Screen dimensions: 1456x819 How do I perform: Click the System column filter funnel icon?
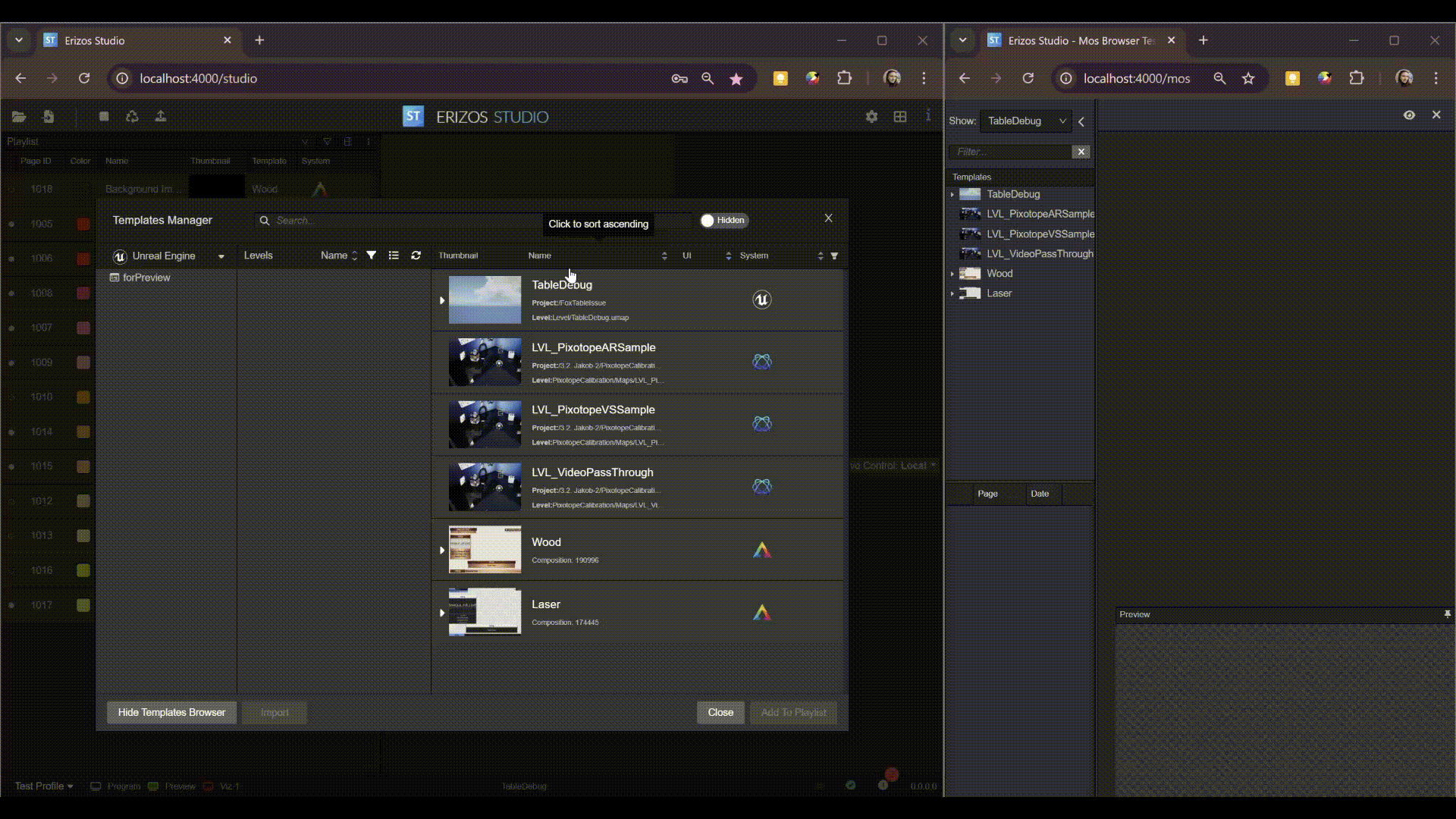834,256
